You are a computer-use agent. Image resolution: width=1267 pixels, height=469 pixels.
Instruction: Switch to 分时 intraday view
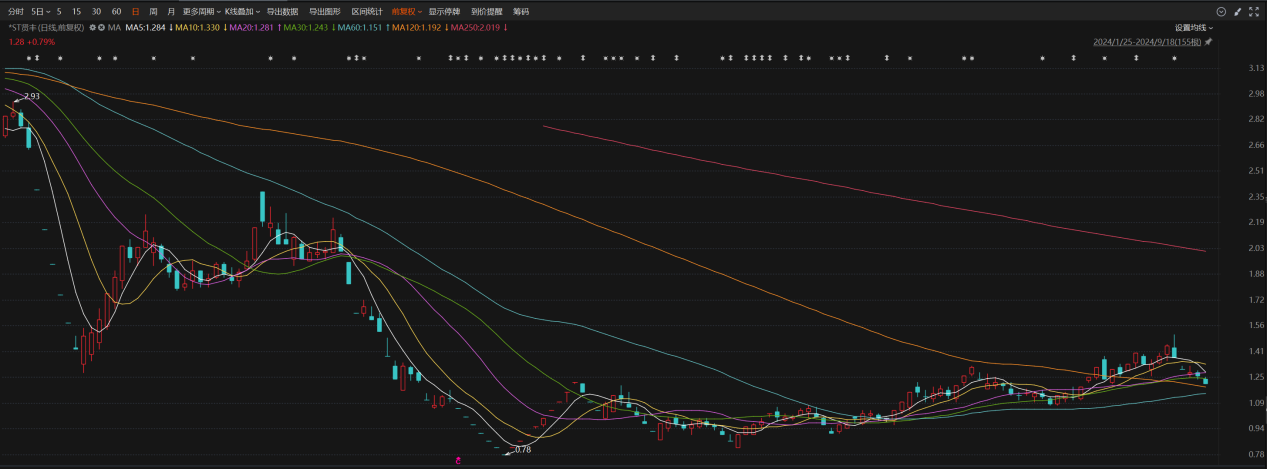16,12
